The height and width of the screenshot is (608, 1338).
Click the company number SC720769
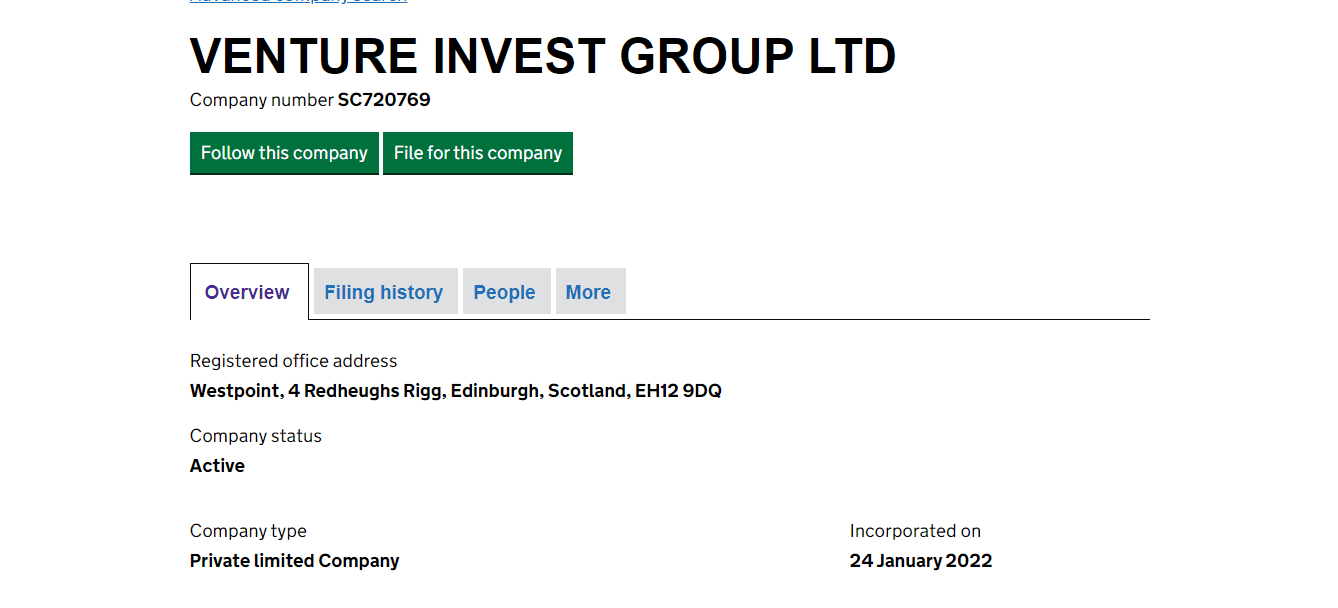384,100
